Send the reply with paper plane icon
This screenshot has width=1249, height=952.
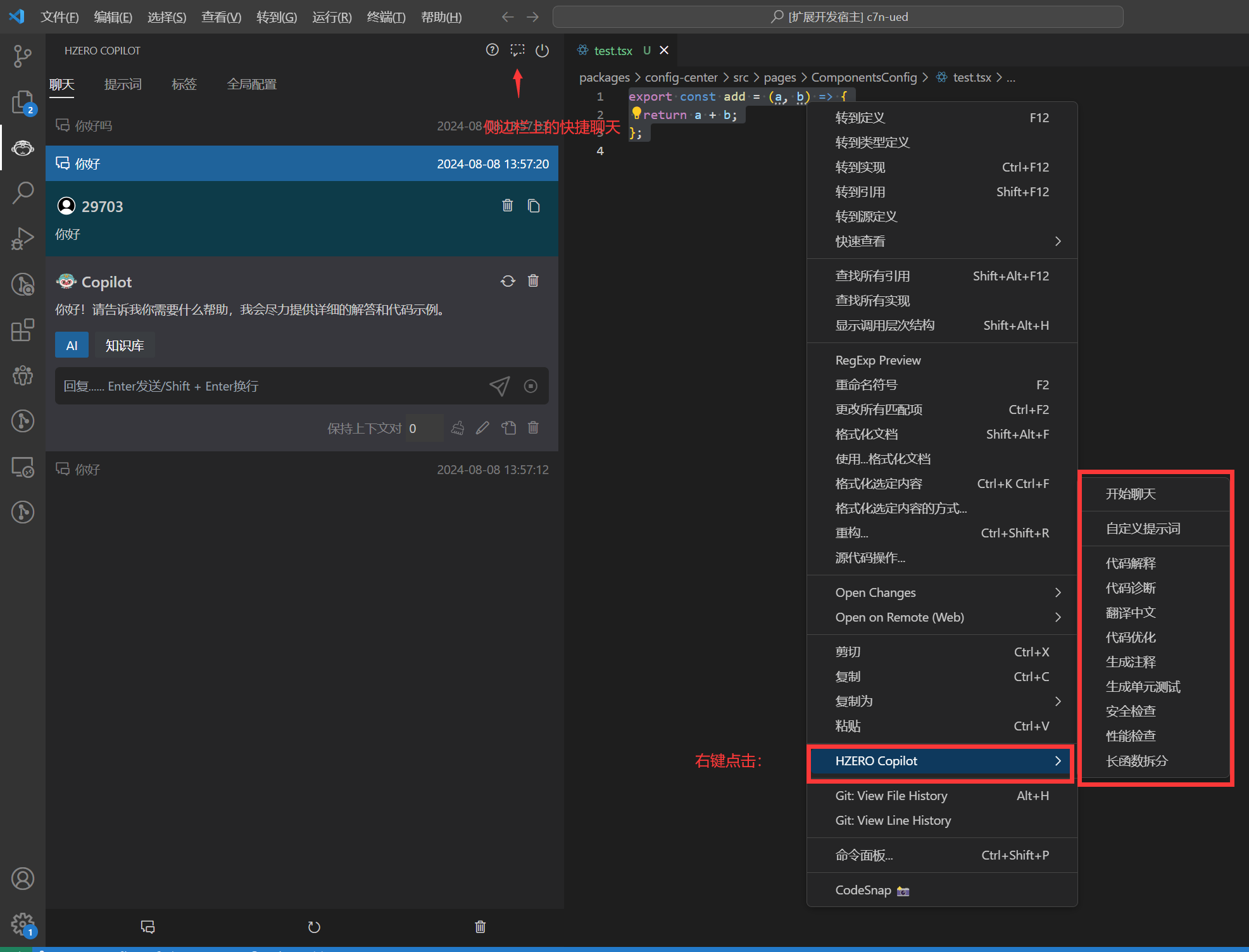[499, 385]
